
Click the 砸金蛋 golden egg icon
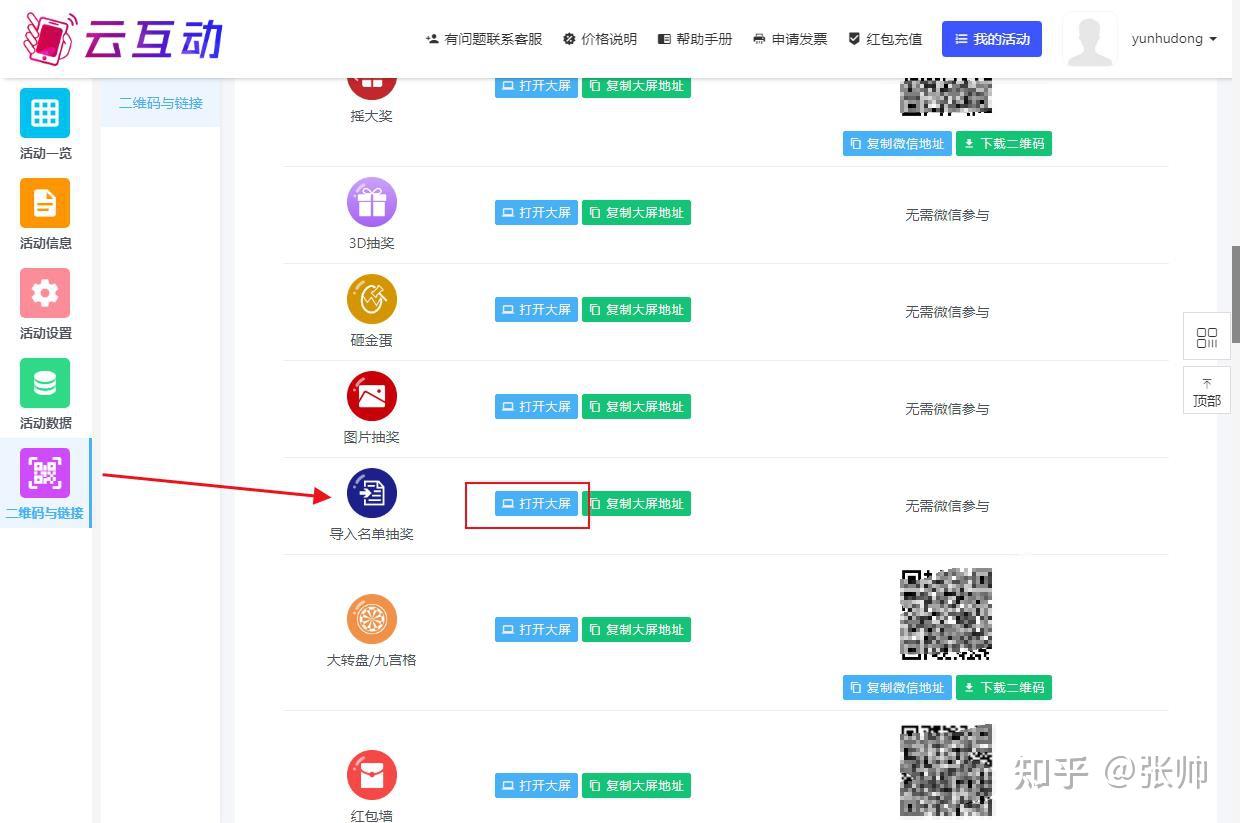371,299
